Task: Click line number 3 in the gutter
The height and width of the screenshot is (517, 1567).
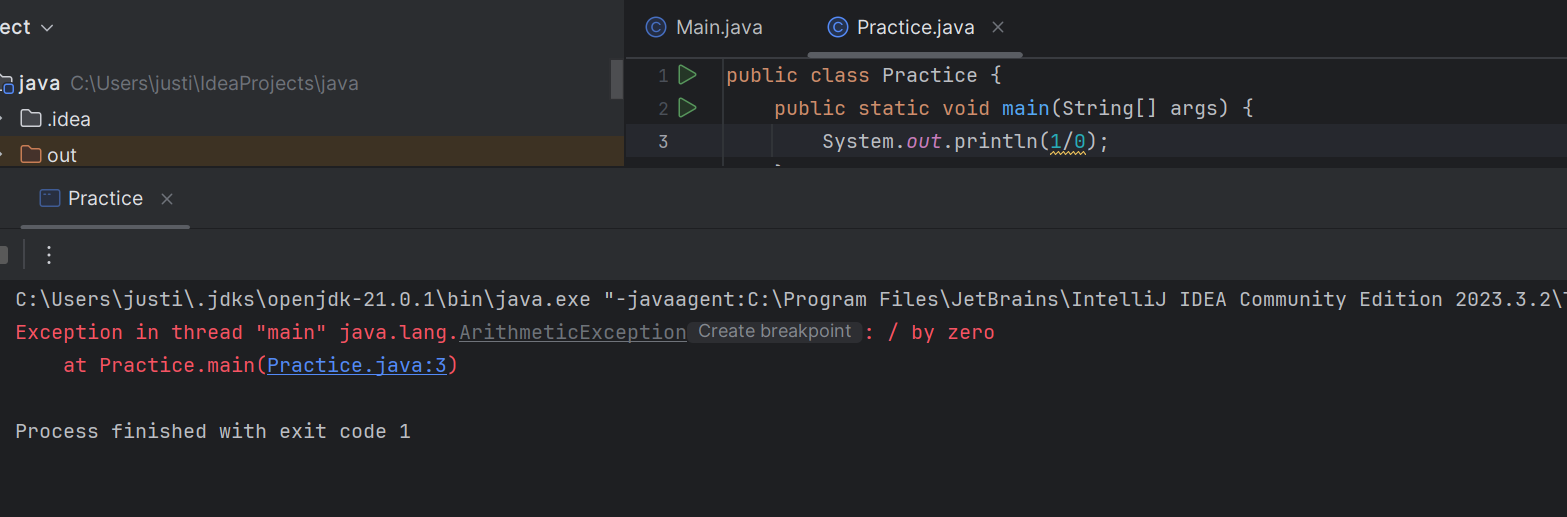Action: coord(663,142)
